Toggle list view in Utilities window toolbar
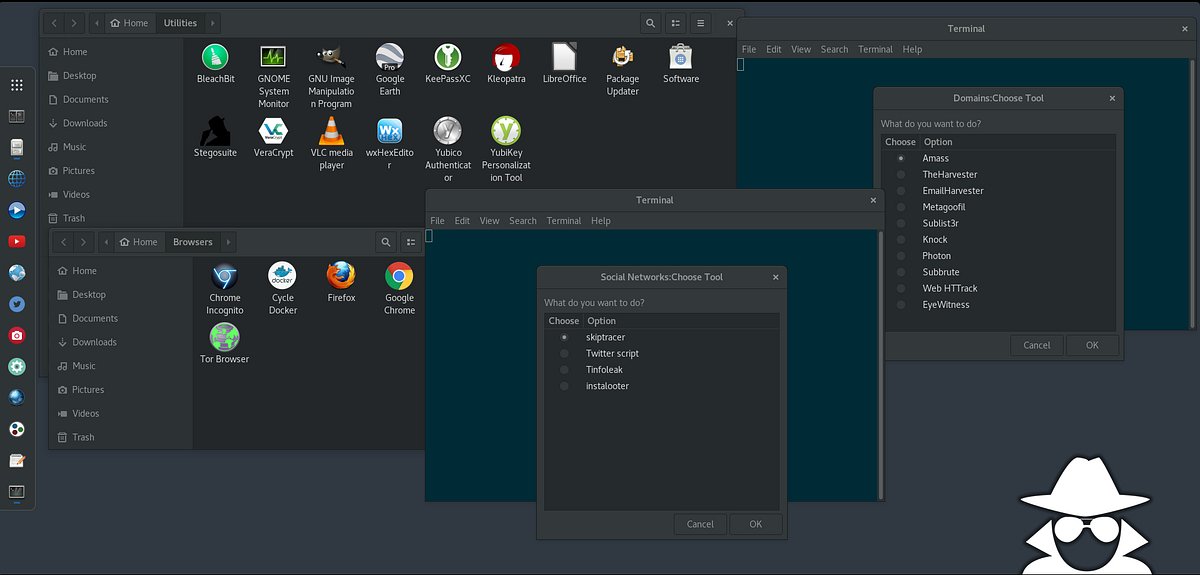The height and width of the screenshot is (575, 1200). (676, 23)
